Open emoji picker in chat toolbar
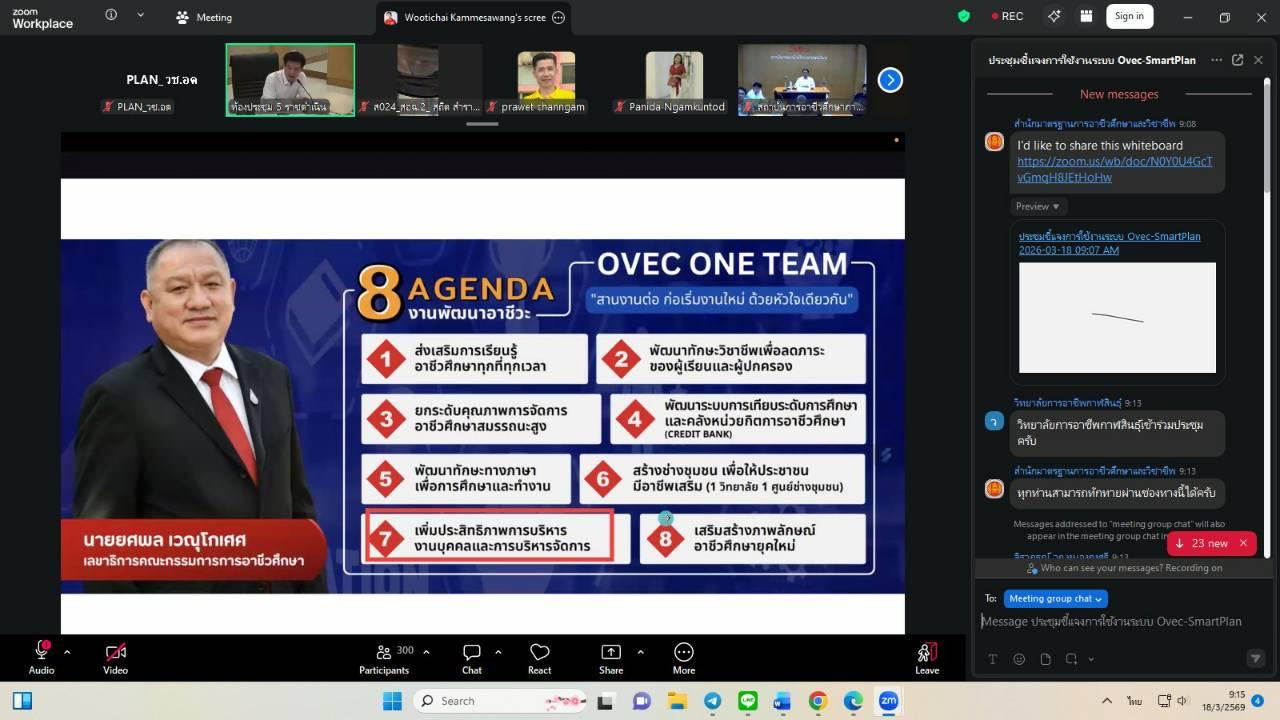The image size is (1280, 720). (x=1019, y=659)
